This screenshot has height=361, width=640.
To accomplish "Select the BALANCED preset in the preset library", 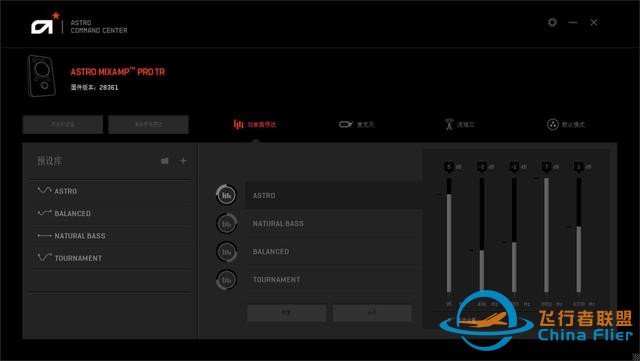I will 111,213.
